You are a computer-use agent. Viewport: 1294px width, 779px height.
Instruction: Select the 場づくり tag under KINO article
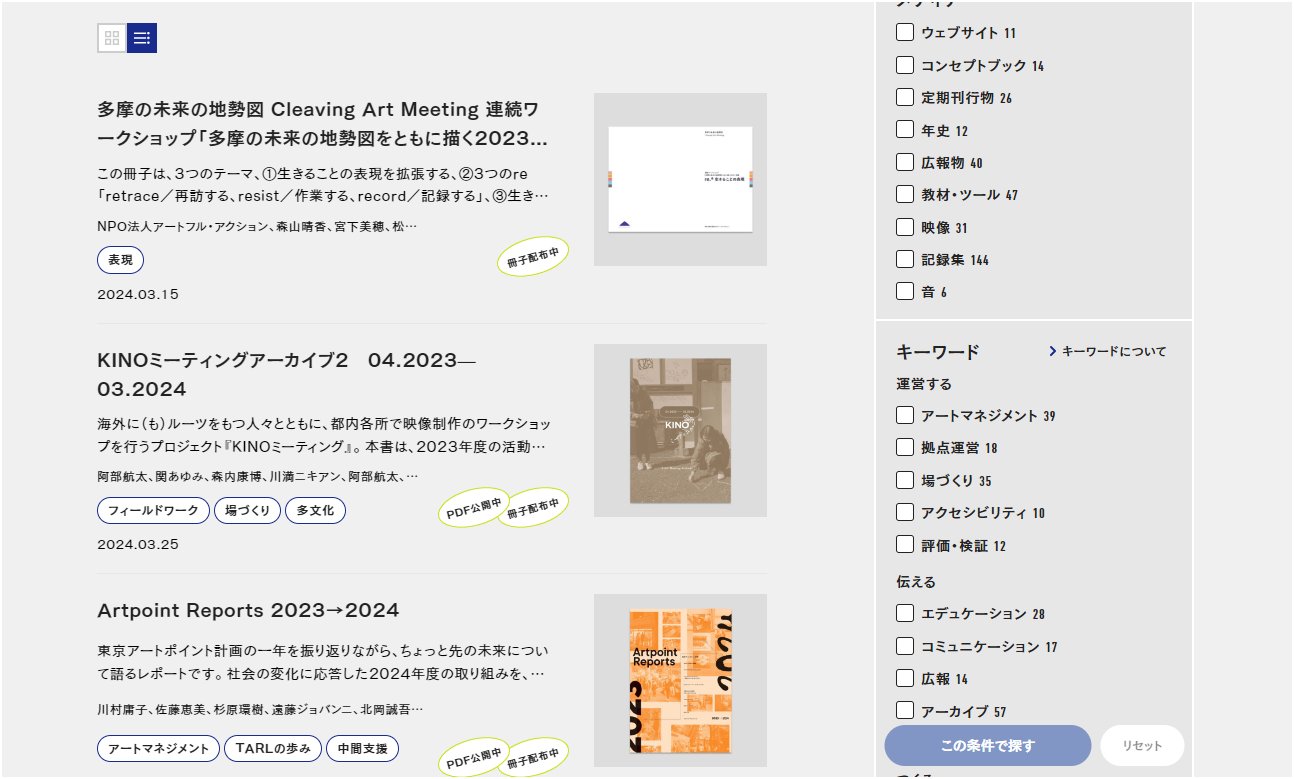[x=247, y=511]
